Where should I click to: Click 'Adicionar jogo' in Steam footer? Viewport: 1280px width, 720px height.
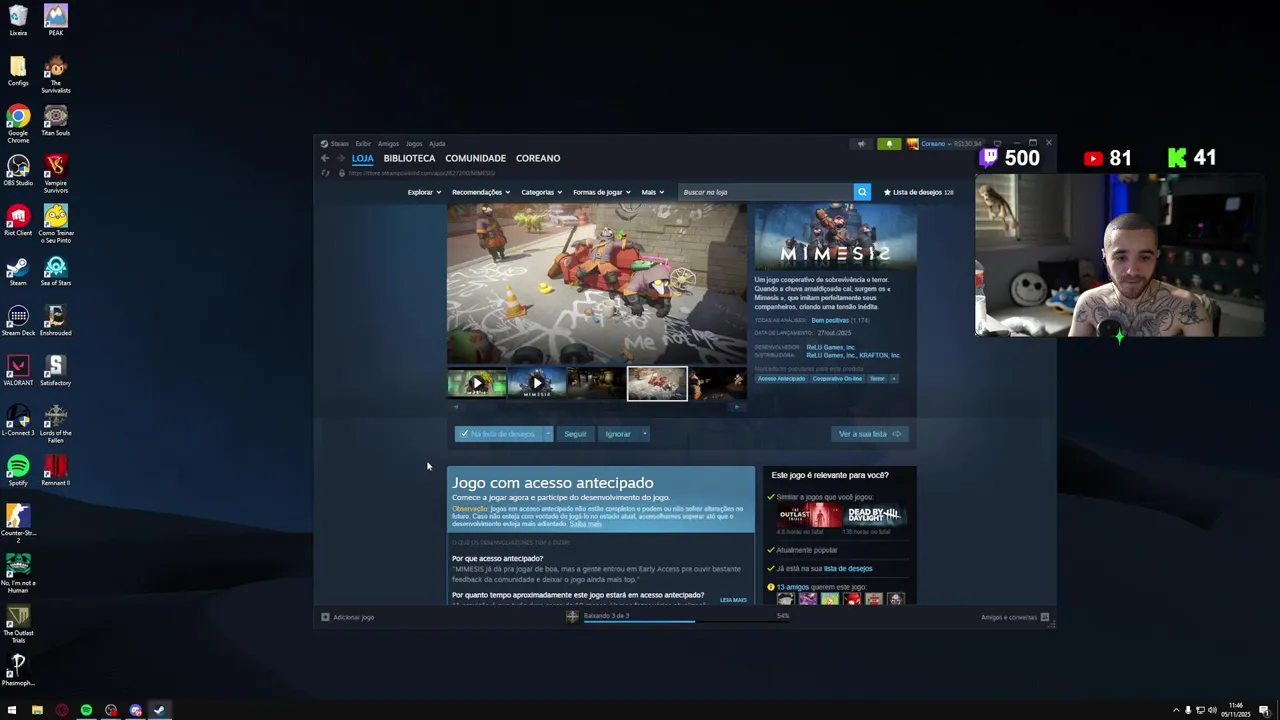347,617
